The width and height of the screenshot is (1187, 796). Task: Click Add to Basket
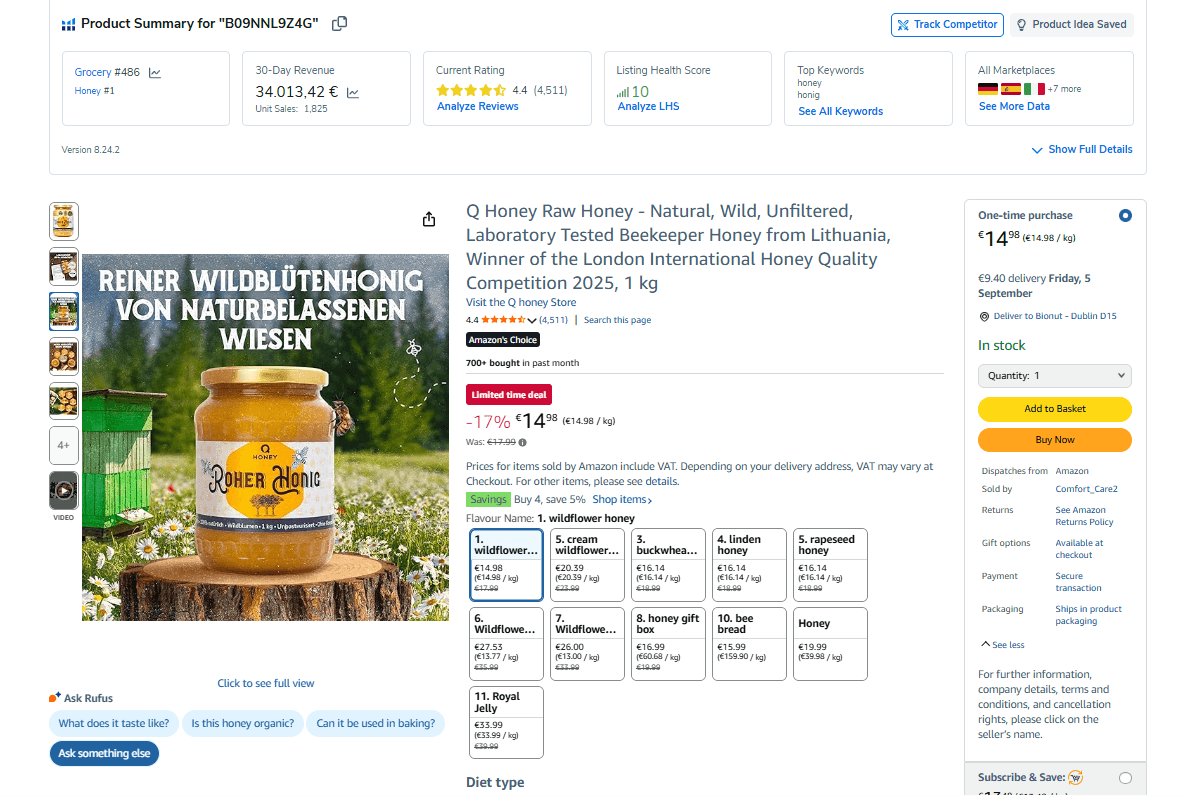point(1055,409)
